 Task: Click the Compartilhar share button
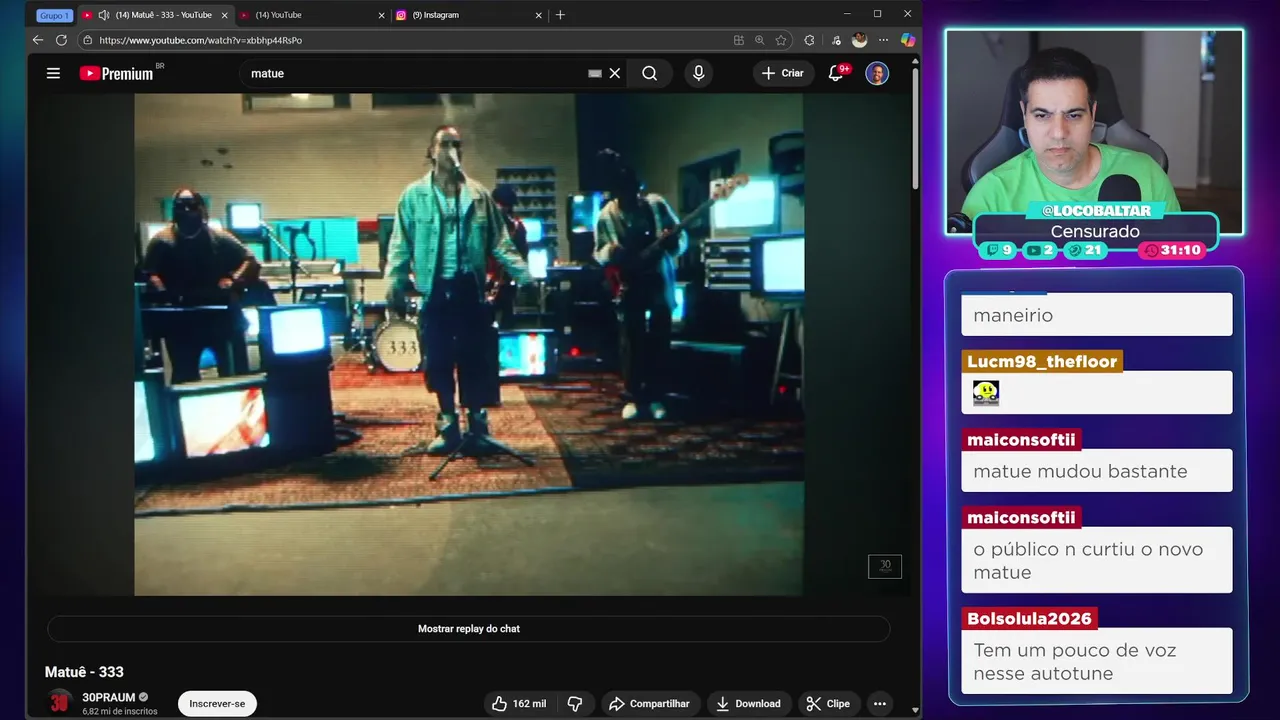(x=649, y=704)
